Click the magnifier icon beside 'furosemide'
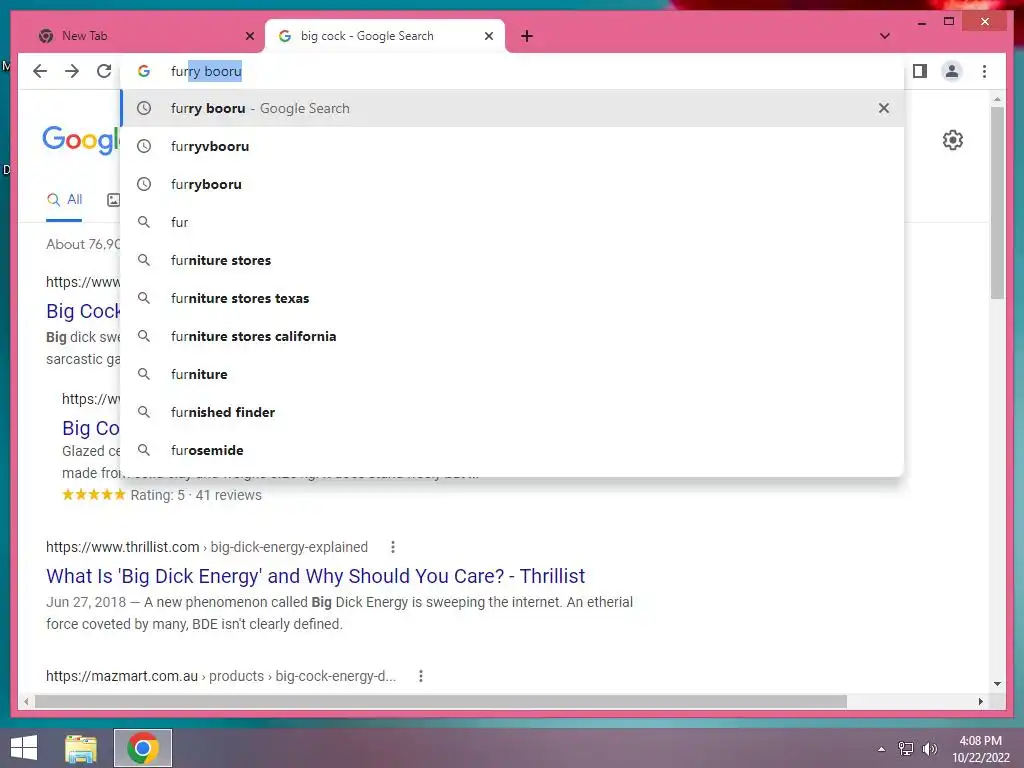Viewport: 1024px width, 768px height. [144, 450]
